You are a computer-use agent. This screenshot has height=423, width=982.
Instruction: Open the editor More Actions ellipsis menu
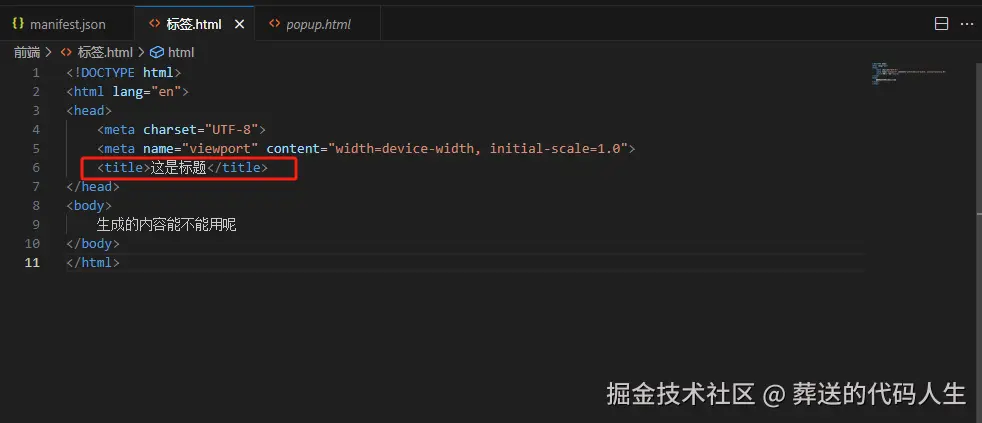[965, 24]
